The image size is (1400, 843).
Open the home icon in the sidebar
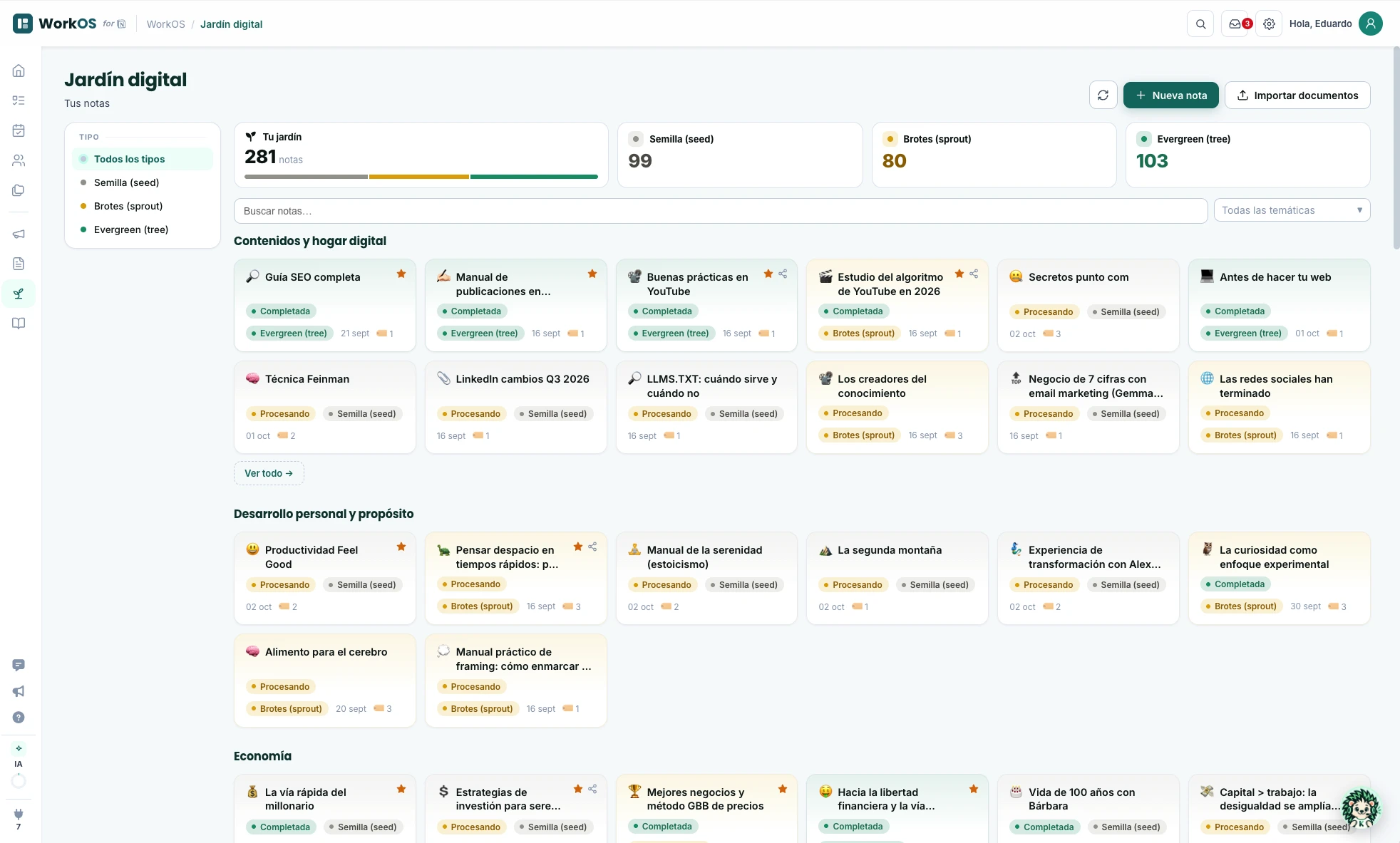pyautogui.click(x=19, y=71)
